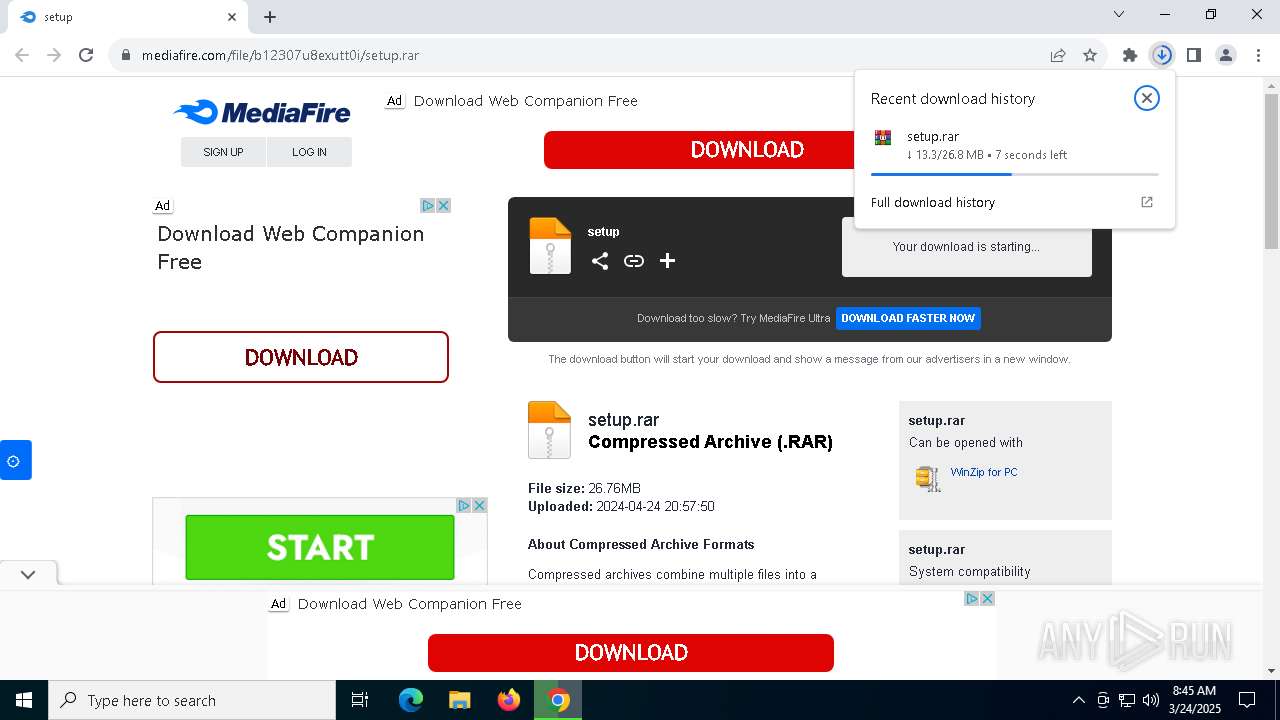Click Full download history link

pos(933,202)
